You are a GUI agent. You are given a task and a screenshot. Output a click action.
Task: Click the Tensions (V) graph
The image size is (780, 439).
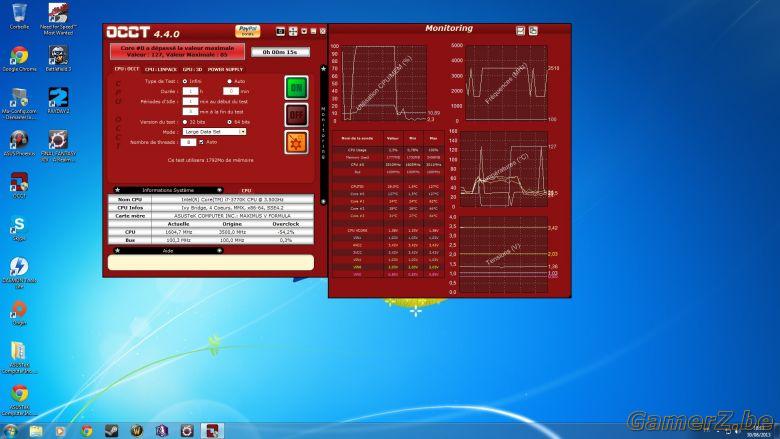[x=503, y=254]
